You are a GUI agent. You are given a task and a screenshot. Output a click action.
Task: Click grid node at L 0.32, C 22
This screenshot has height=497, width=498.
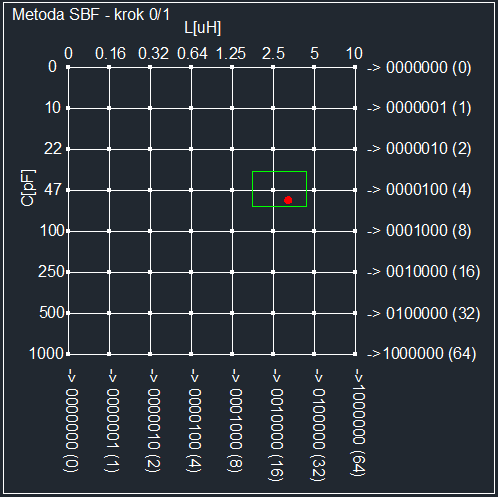pyautogui.click(x=150, y=149)
